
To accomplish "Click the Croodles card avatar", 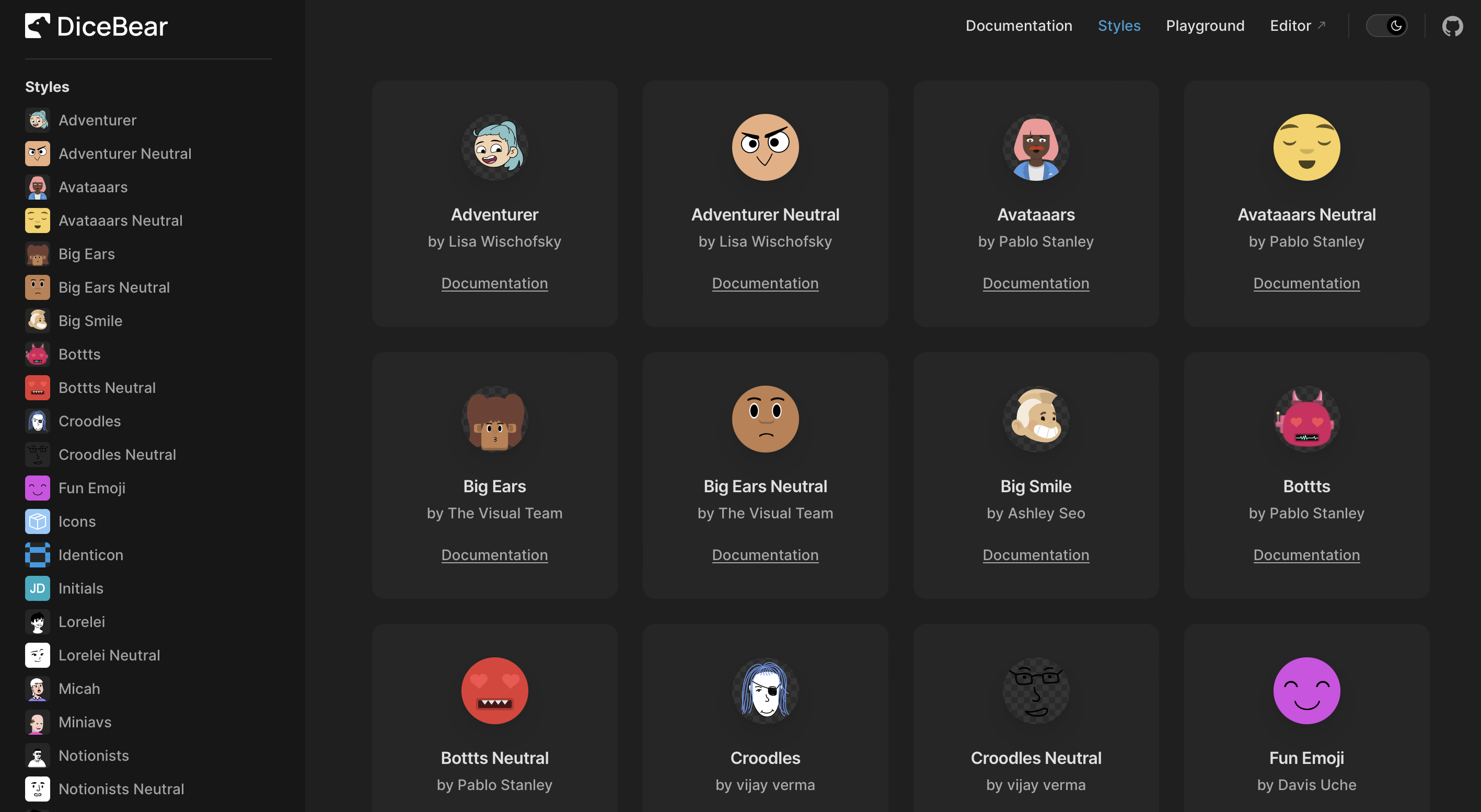I will tap(765, 691).
